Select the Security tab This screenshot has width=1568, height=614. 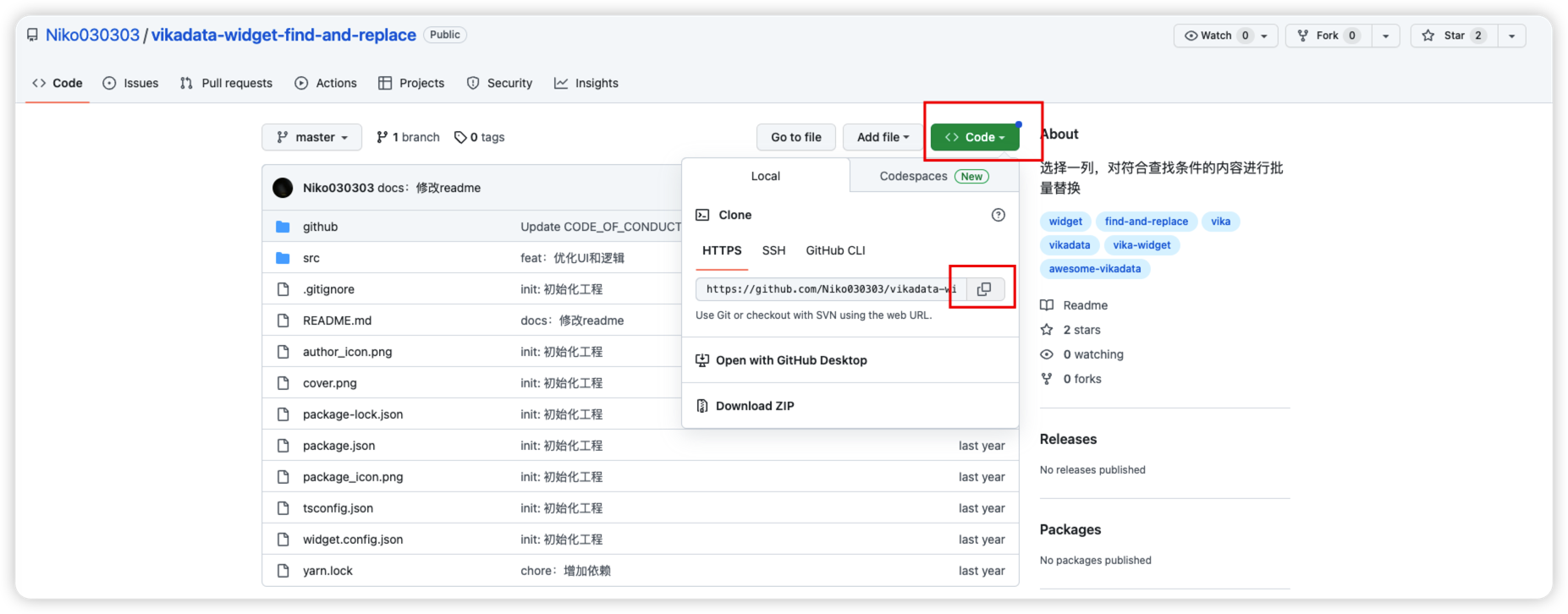499,83
